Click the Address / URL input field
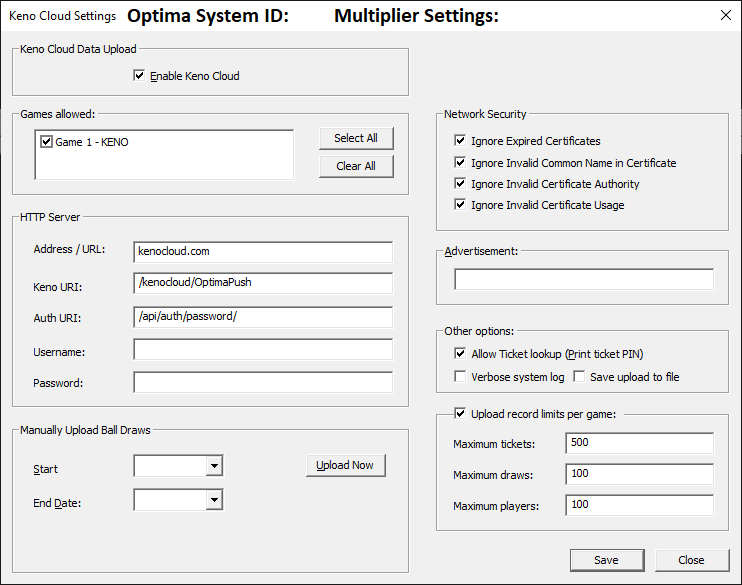The image size is (742, 585). 262,251
